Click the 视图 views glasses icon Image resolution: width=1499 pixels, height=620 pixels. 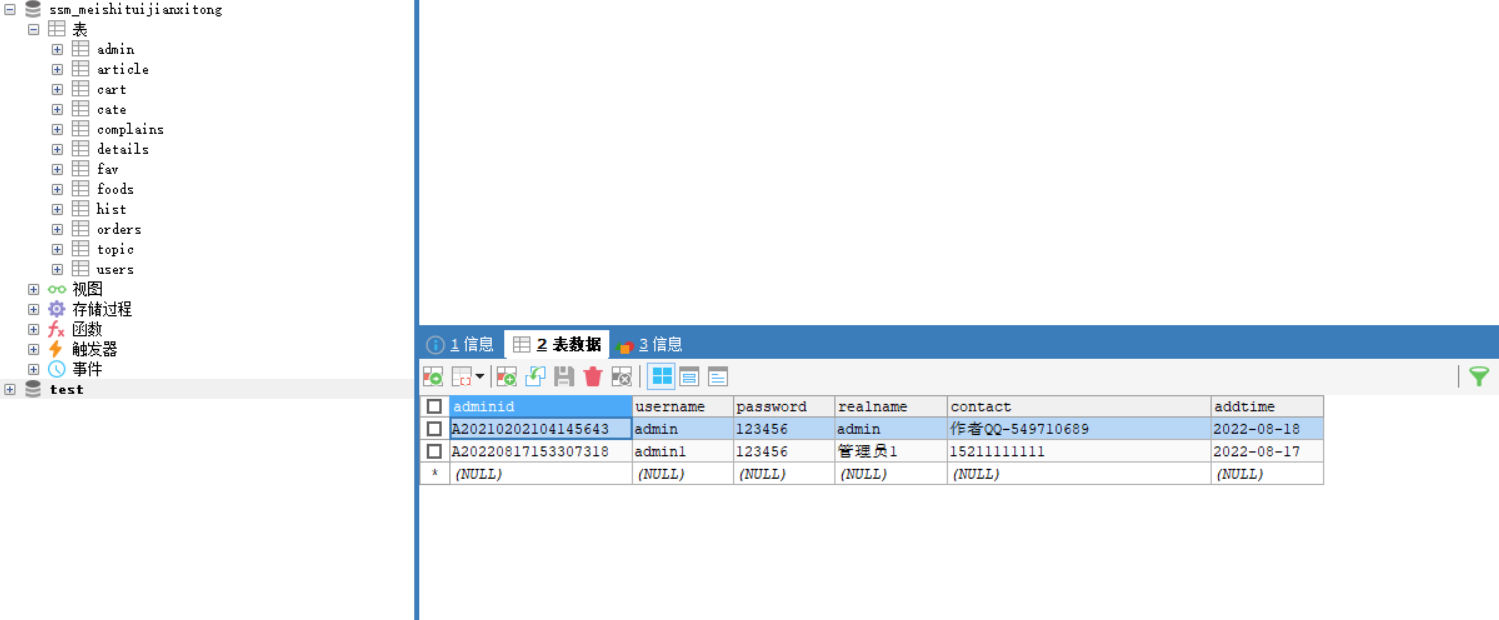coord(57,289)
